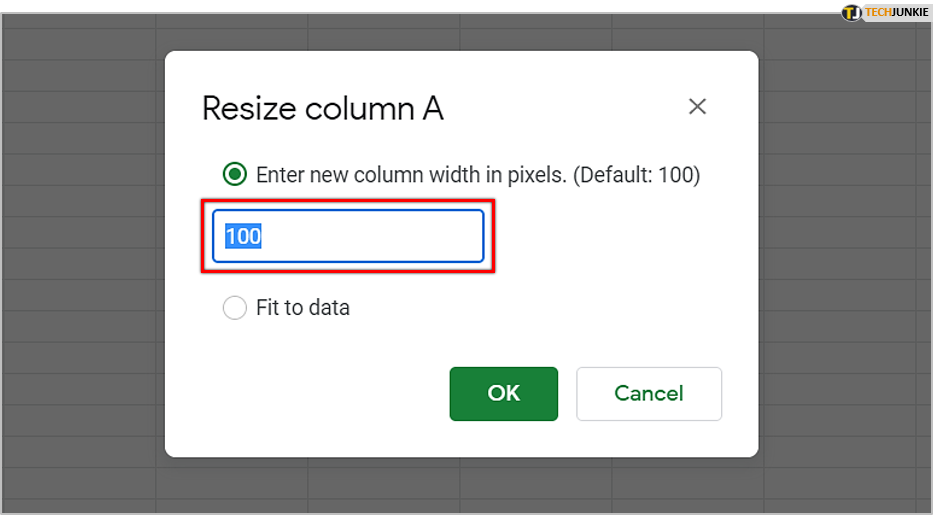936x515 pixels.
Task: Focus the column width input field
Action: pos(348,236)
